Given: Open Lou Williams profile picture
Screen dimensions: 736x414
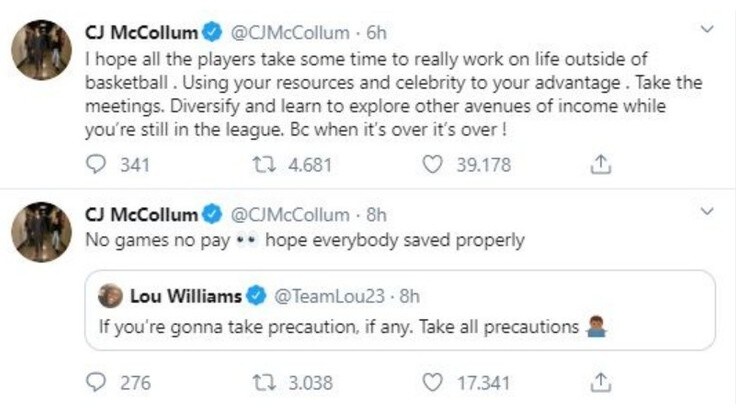Looking at the screenshot, I should coord(110,296).
